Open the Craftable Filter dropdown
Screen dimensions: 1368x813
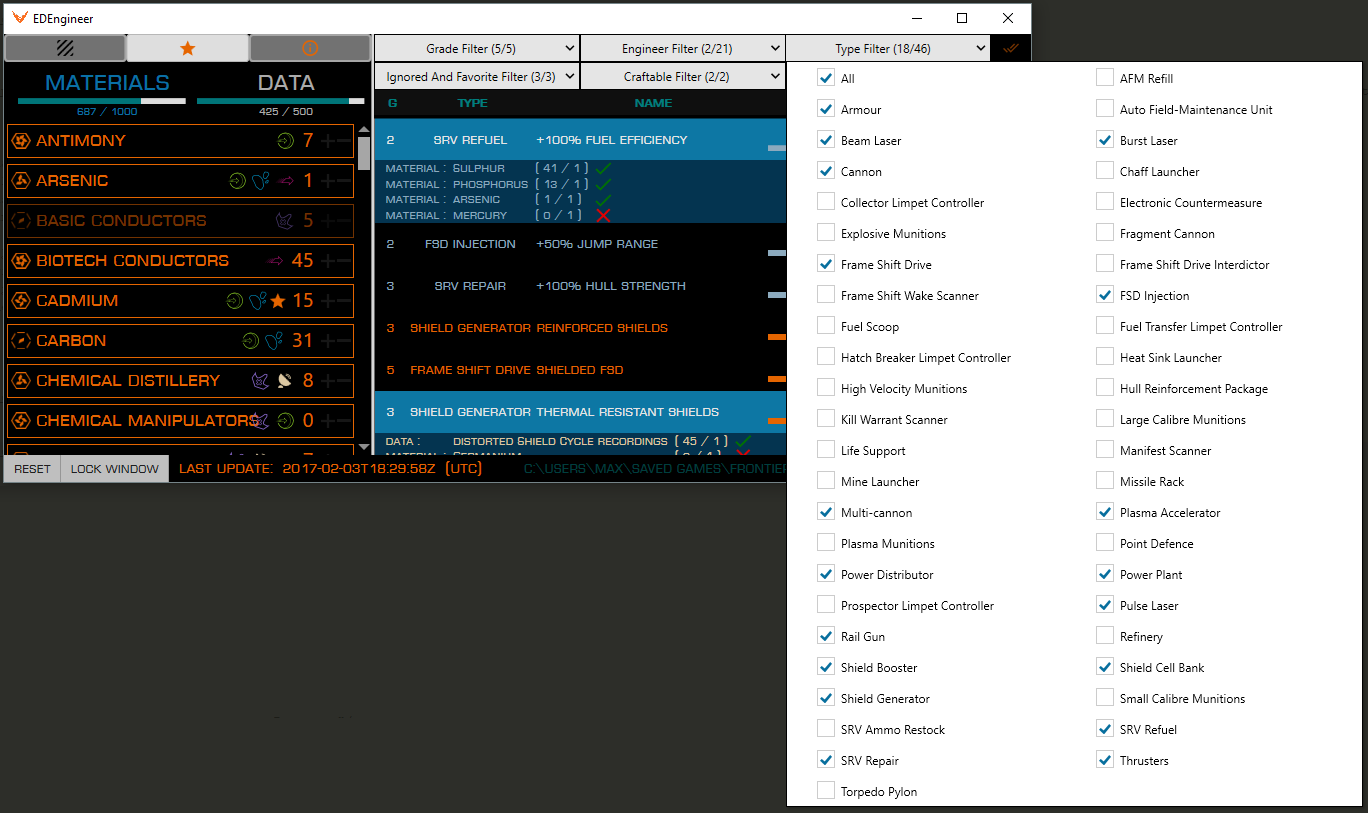coord(683,76)
